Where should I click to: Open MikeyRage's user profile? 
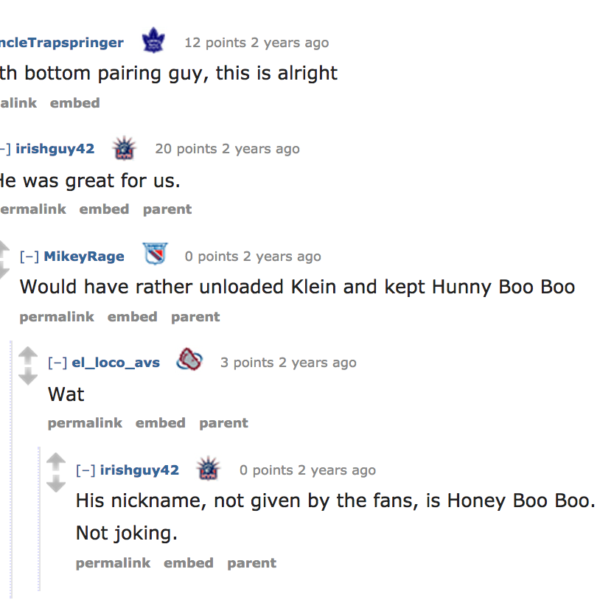pyautogui.click(x=84, y=257)
